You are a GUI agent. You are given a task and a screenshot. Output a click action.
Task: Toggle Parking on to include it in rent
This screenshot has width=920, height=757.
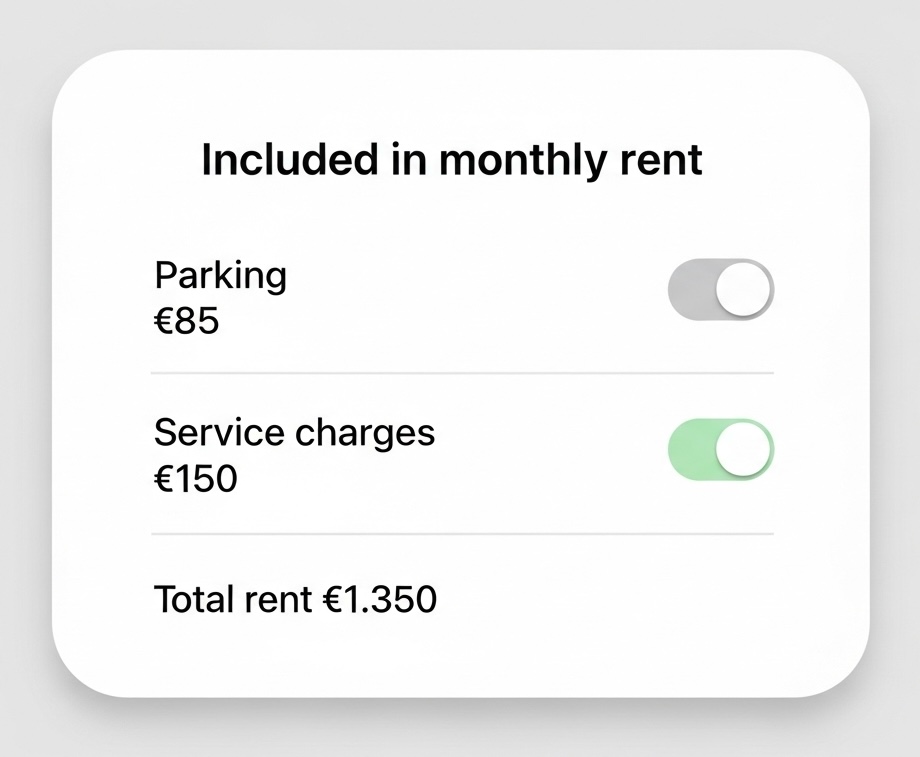[x=720, y=289]
